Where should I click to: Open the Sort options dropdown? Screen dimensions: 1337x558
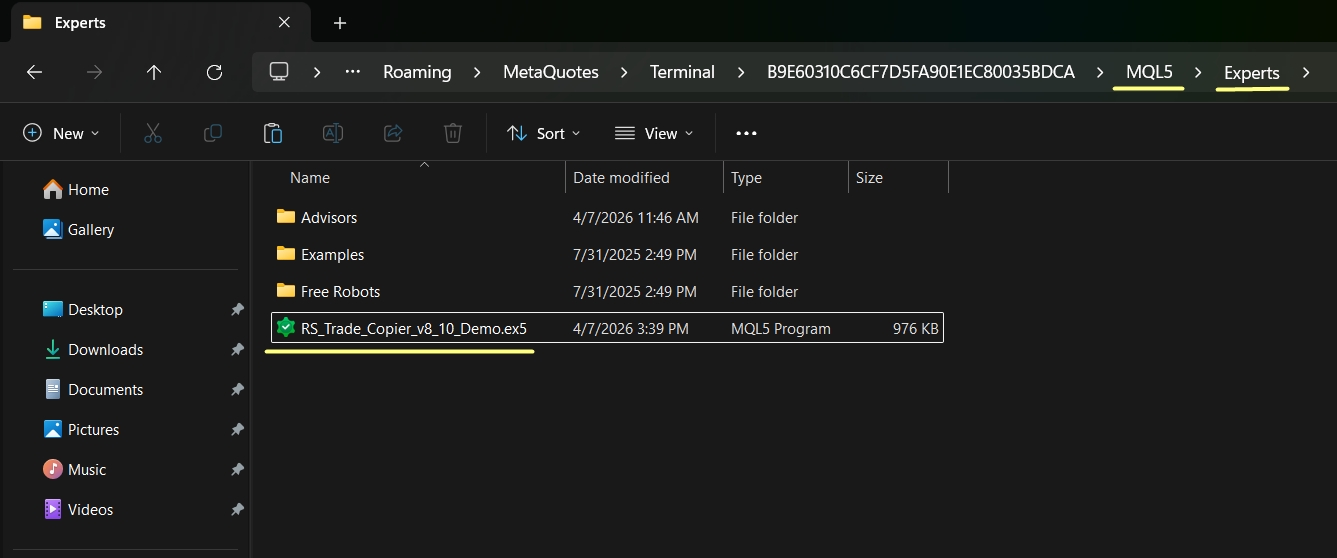543,133
